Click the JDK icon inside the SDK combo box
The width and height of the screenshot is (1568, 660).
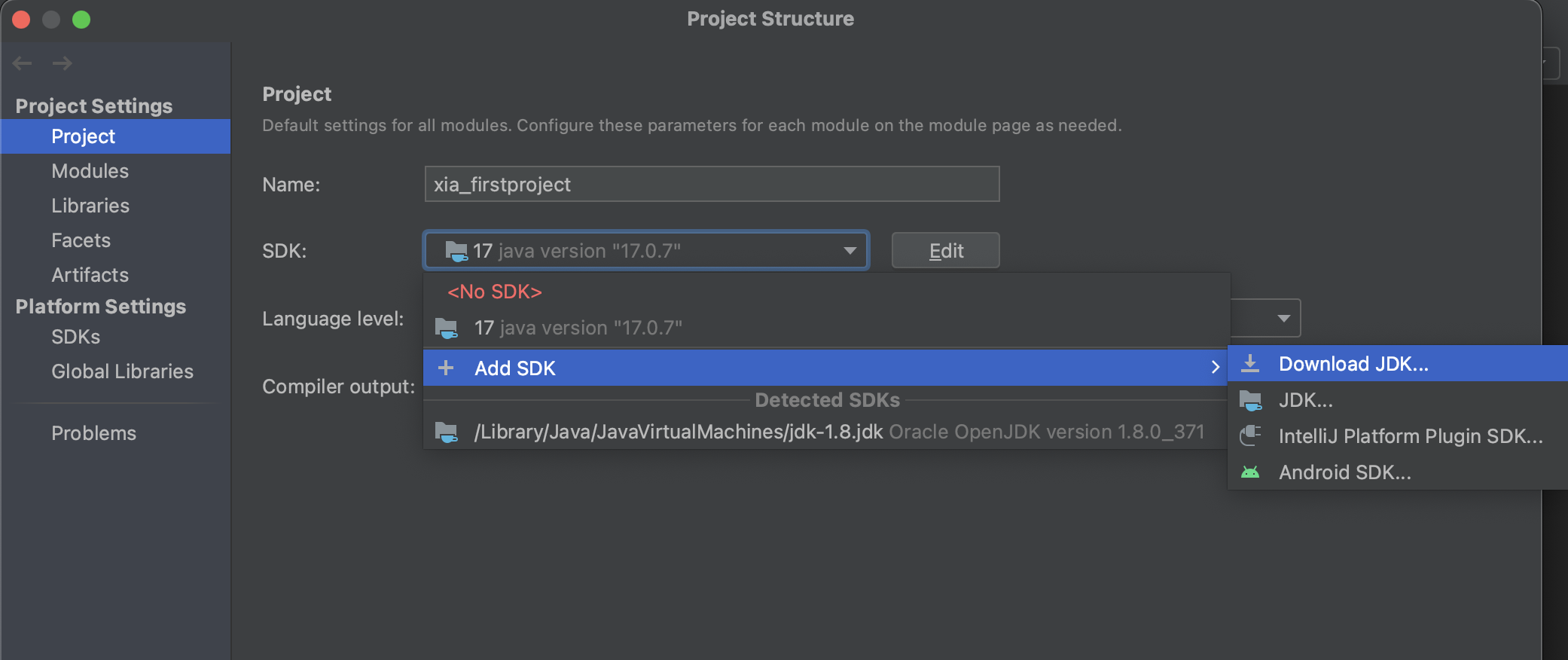point(456,251)
